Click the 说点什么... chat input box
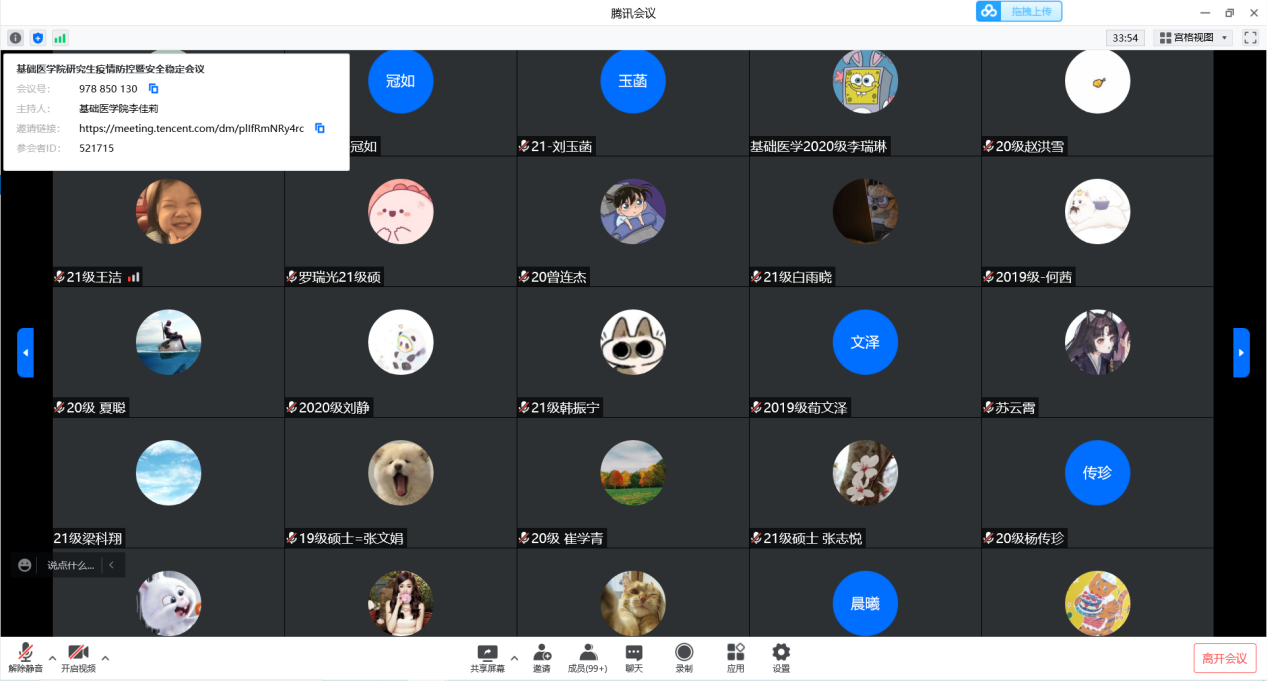1267x681 pixels. (x=71, y=565)
